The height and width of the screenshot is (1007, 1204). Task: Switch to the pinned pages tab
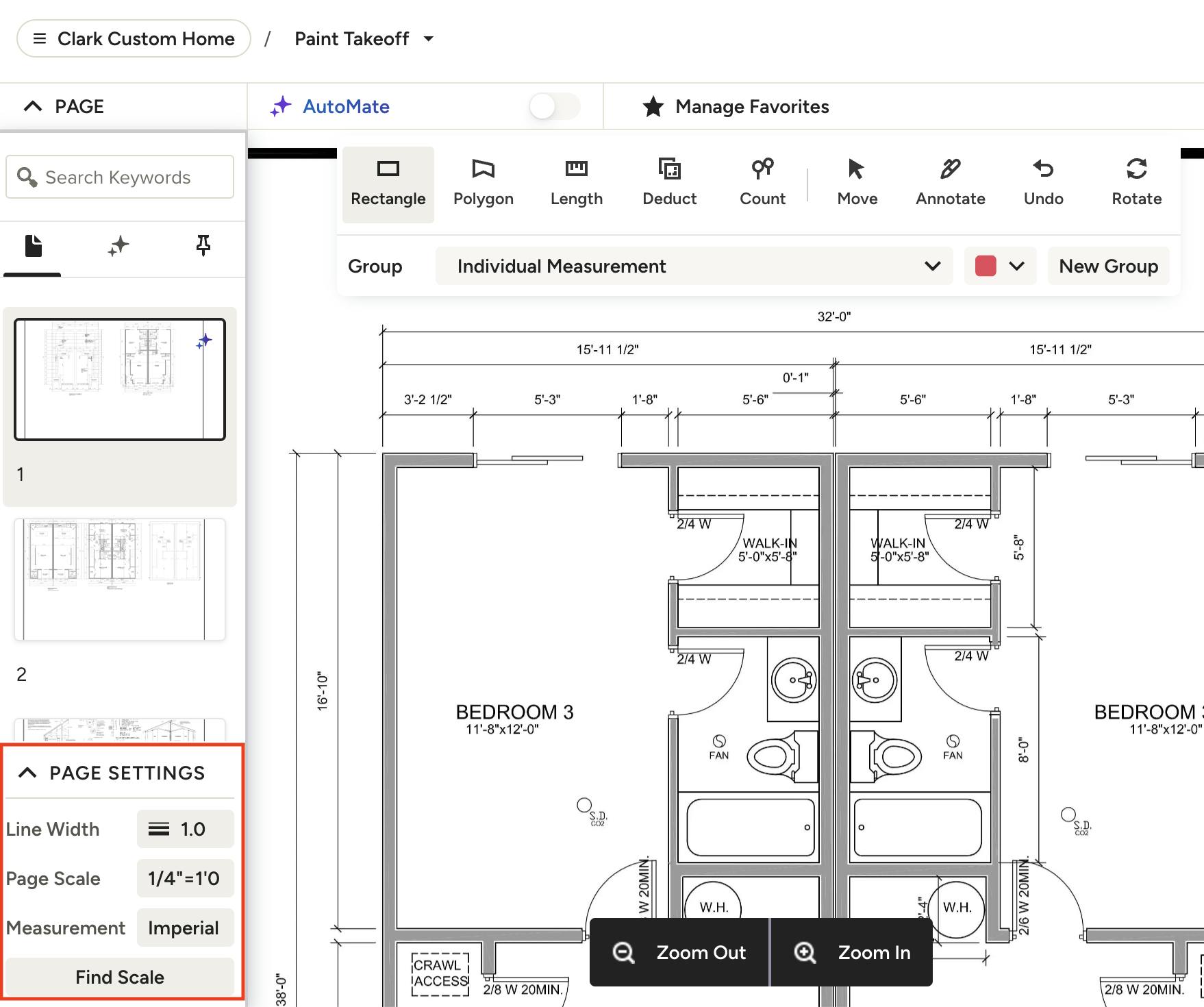203,246
